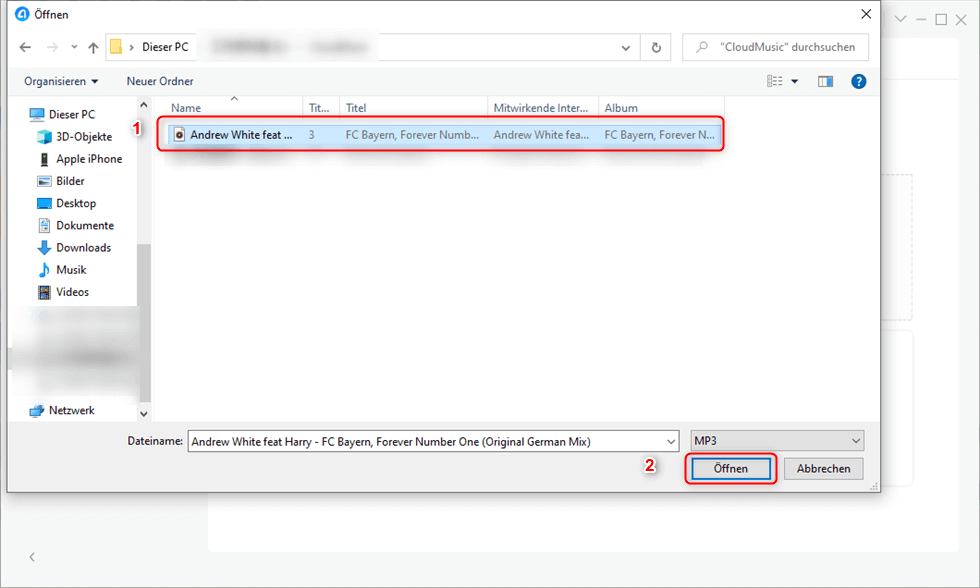Image resolution: width=980 pixels, height=588 pixels.
Task: Sort by Album column header
Action: (621, 108)
